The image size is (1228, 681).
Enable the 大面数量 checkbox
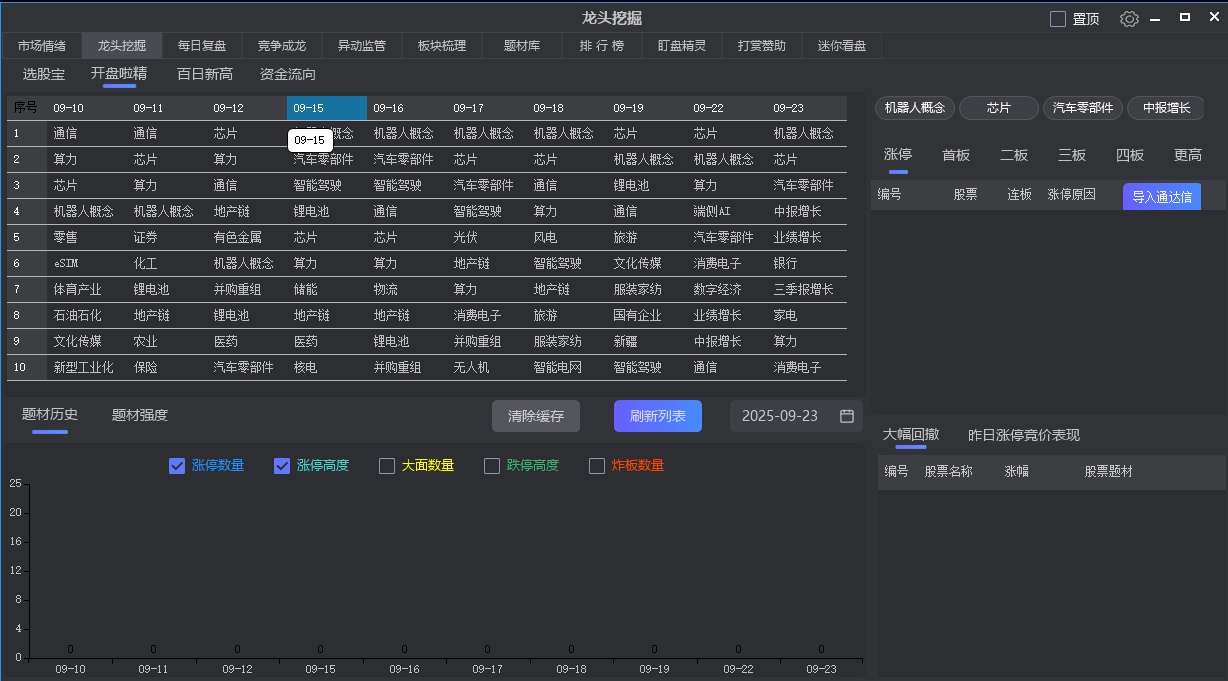[x=385, y=465]
